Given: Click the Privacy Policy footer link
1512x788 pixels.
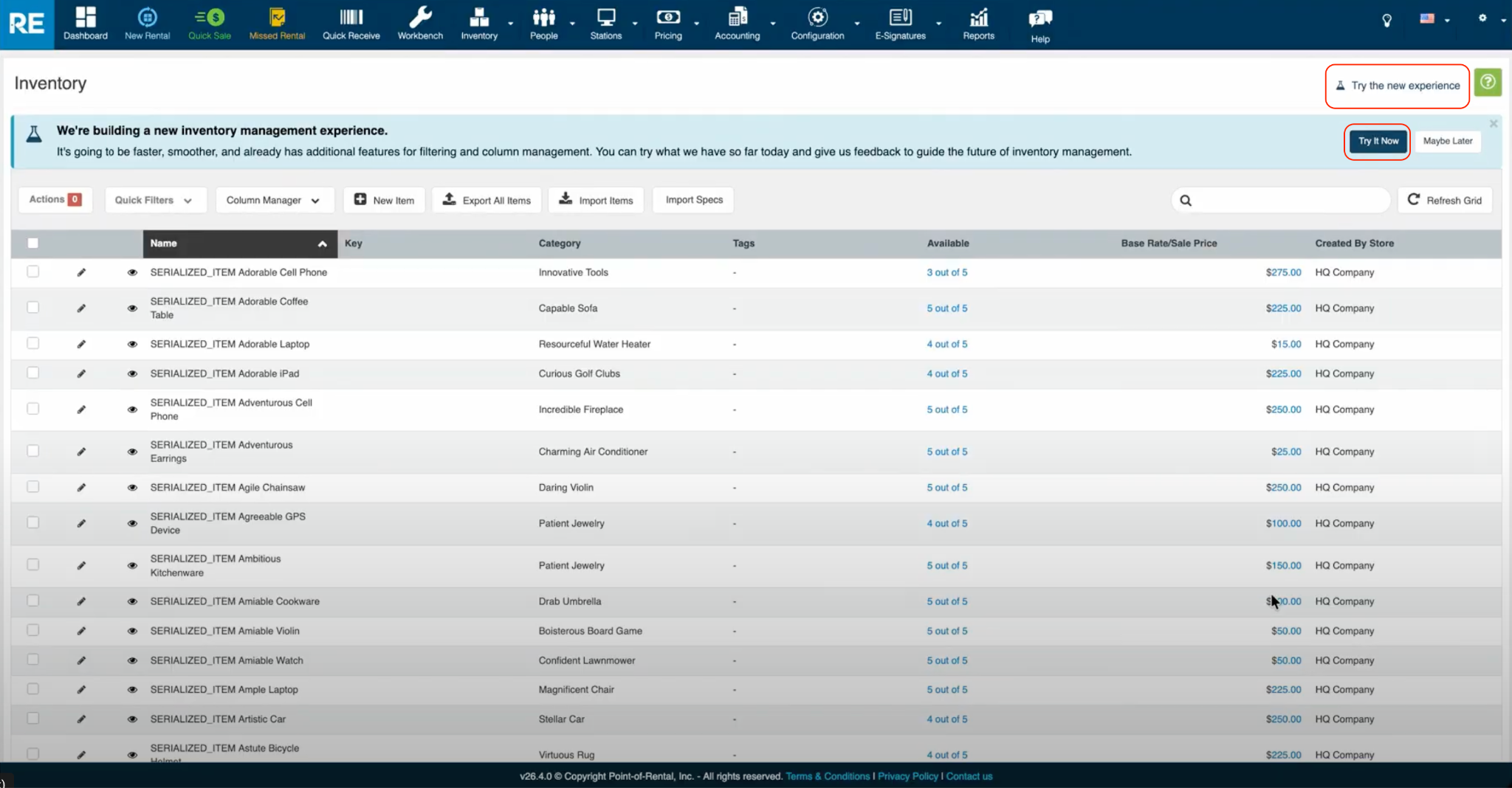Looking at the screenshot, I should [x=907, y=776].
